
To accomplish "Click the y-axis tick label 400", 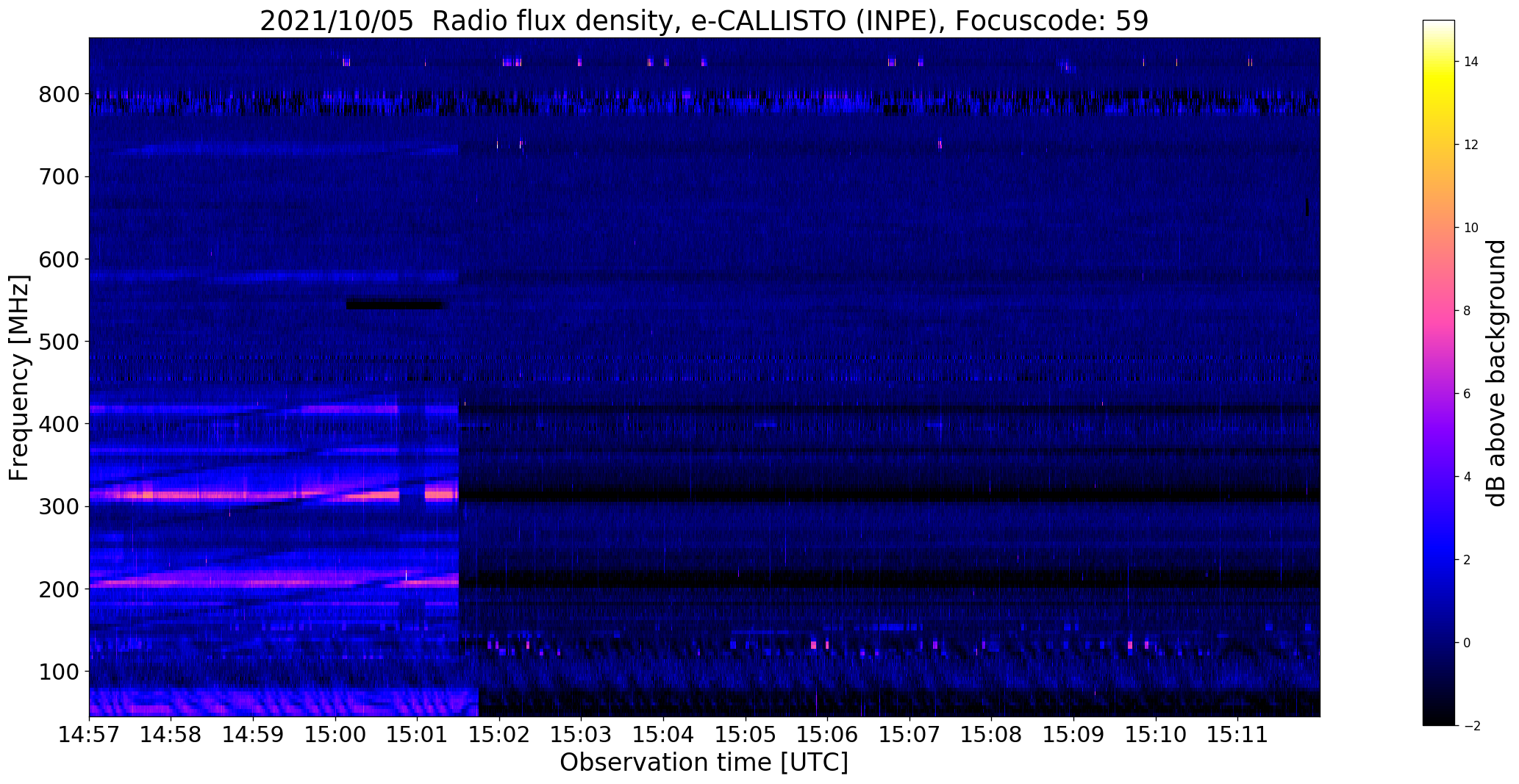I will tap(58, 424).
